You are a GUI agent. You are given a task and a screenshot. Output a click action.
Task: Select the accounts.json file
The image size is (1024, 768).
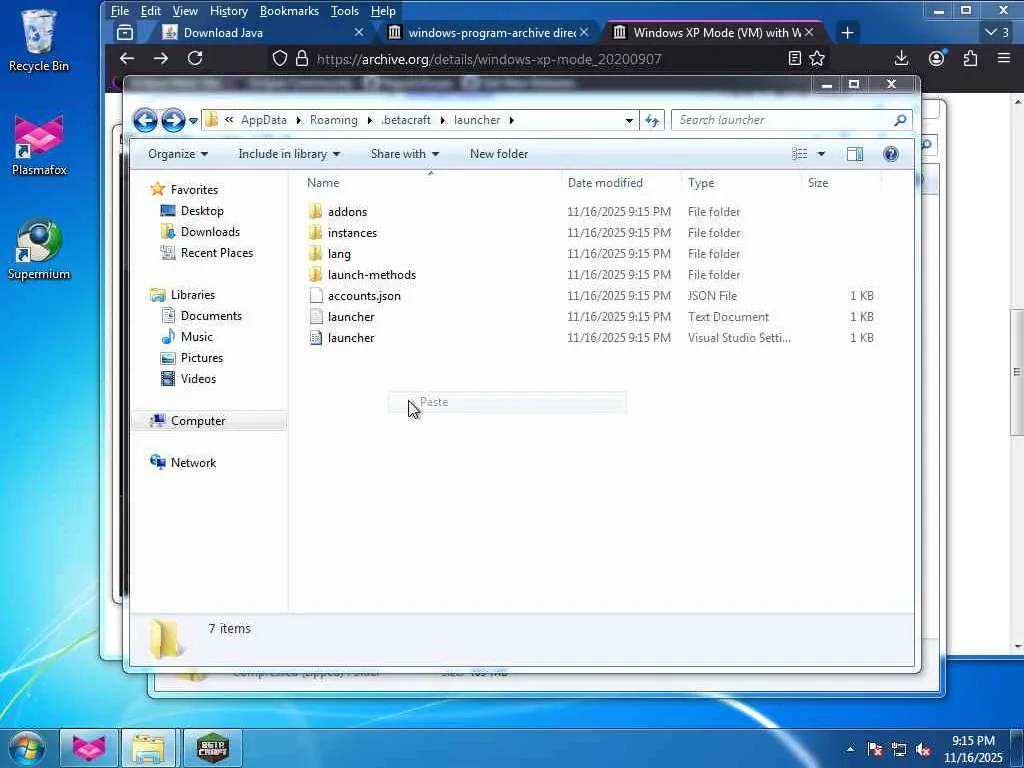point(364,296)
